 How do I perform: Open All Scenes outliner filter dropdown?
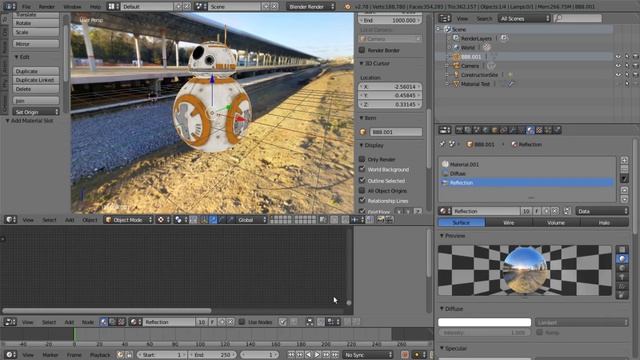point(524,18)
